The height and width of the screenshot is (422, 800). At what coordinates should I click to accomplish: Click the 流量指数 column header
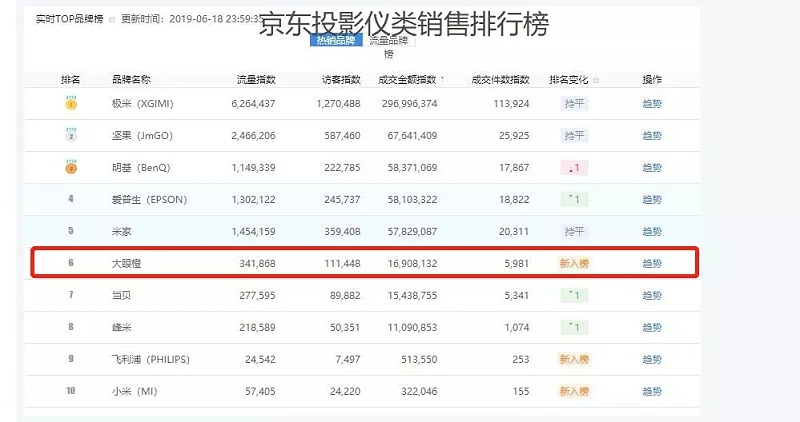click(256, 80)
